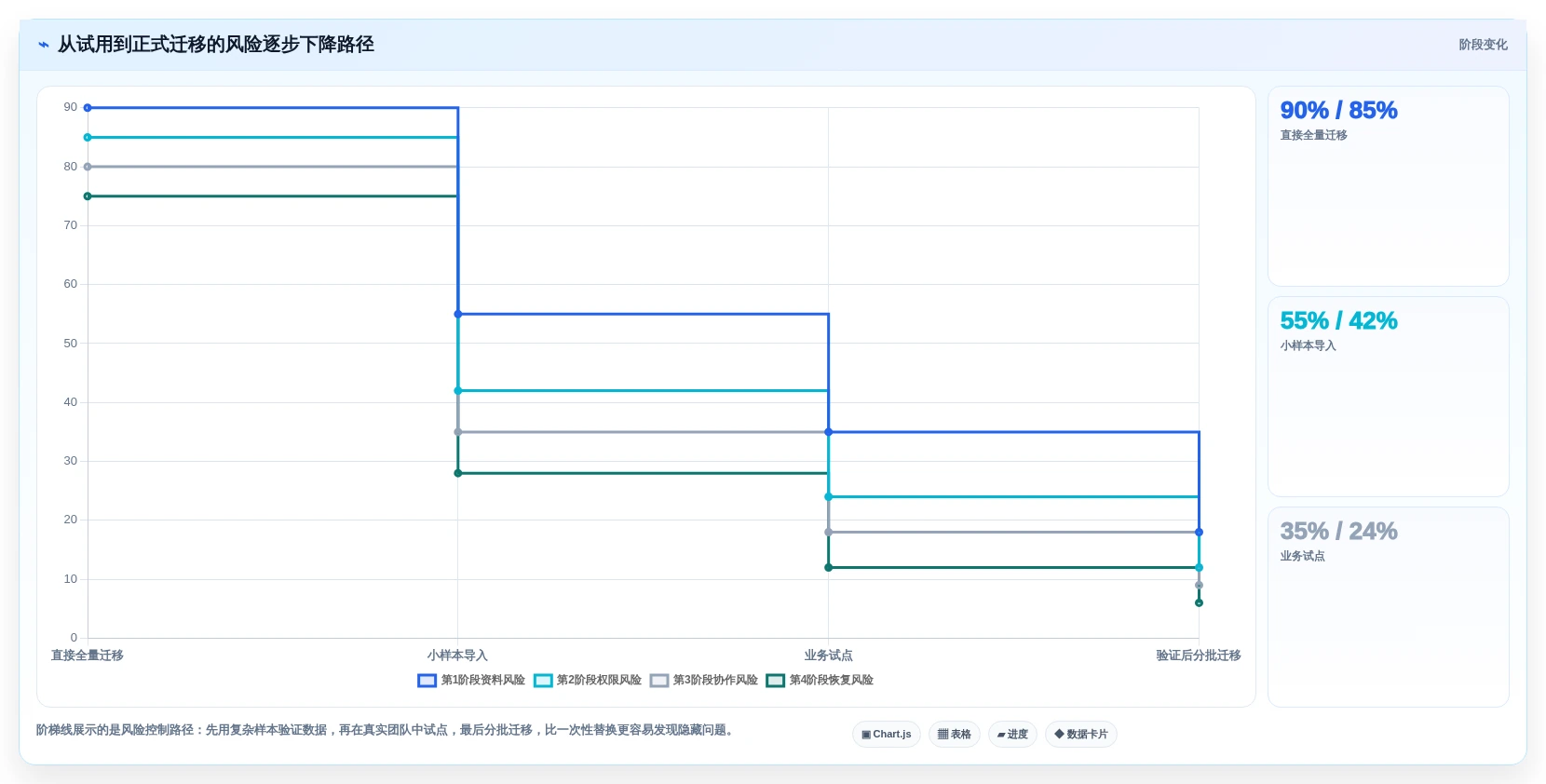Click the 业务试点 x-axis label
This screenshot has width=1546, height=784.
pos(828,656)
